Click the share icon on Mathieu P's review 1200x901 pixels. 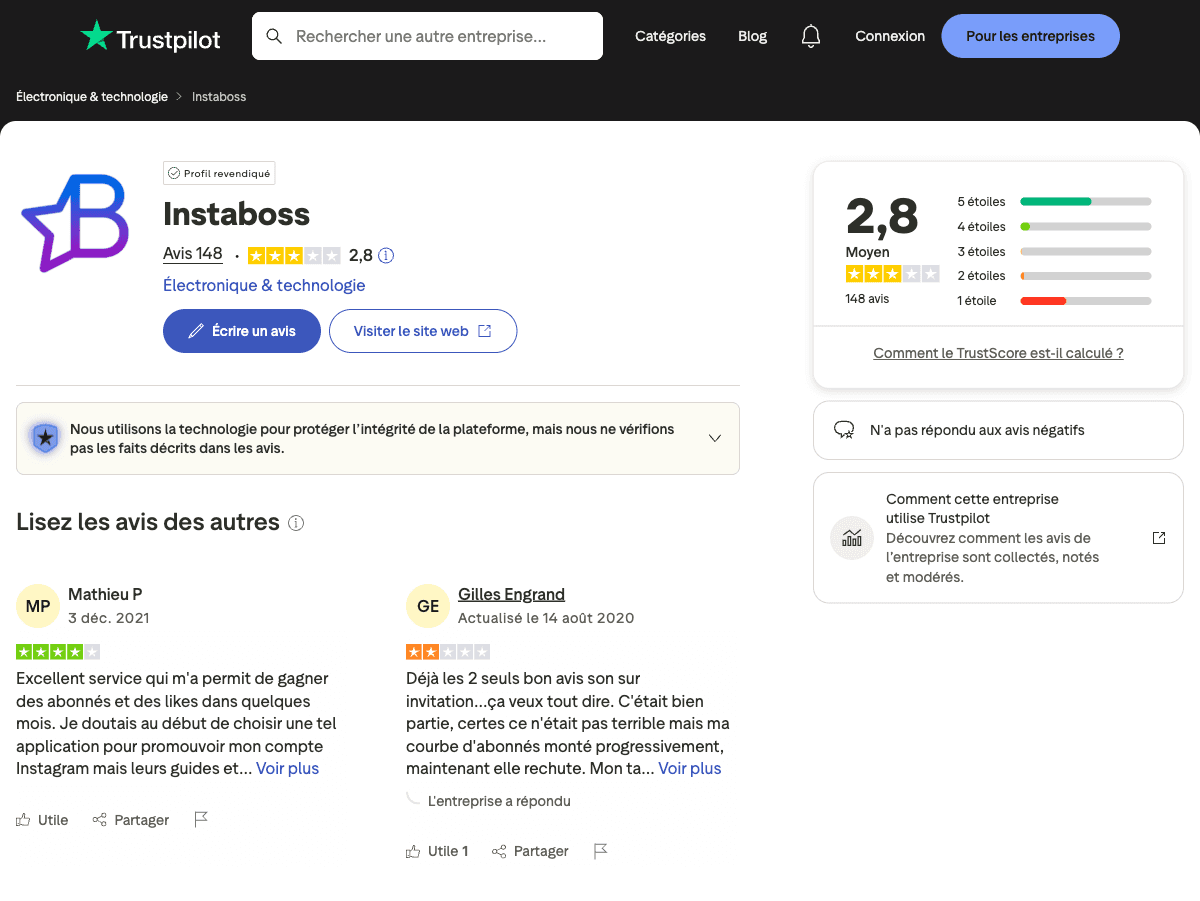pos(99,820)
